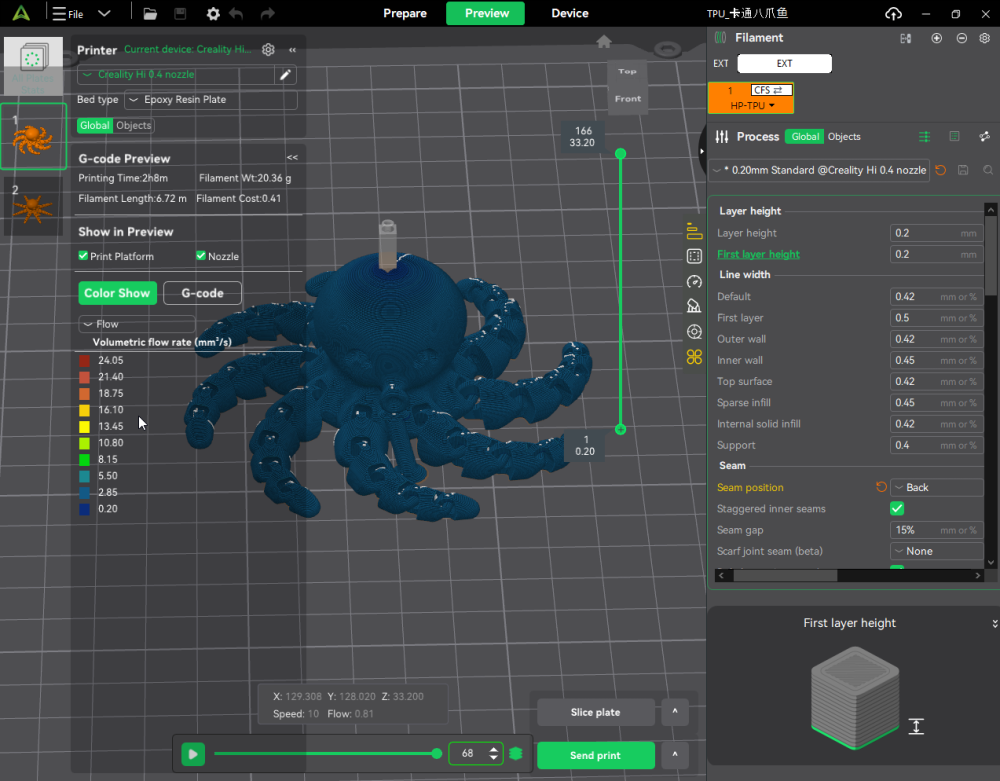This screenshot has width=1000, height=781.
Task: Click the play button for layer animation
Action: tap(194, 754)
